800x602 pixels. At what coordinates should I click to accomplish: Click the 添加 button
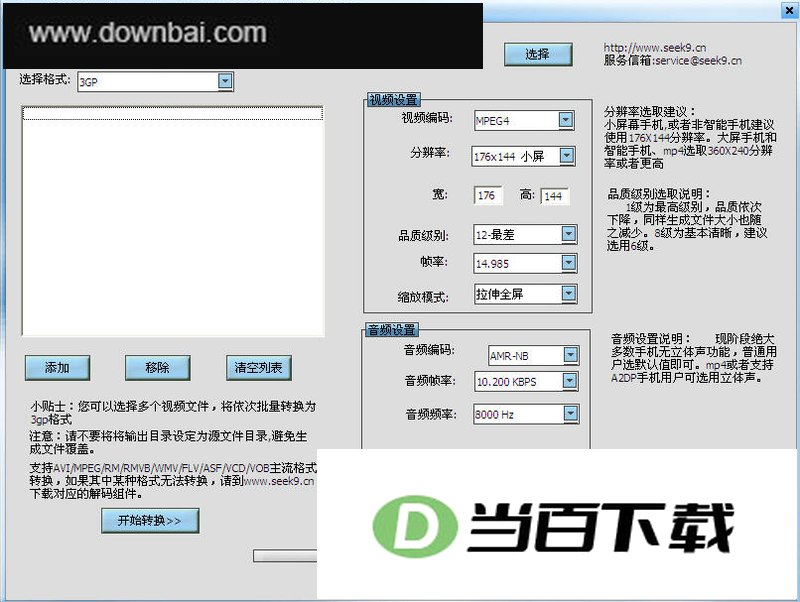tap(57, 368)
